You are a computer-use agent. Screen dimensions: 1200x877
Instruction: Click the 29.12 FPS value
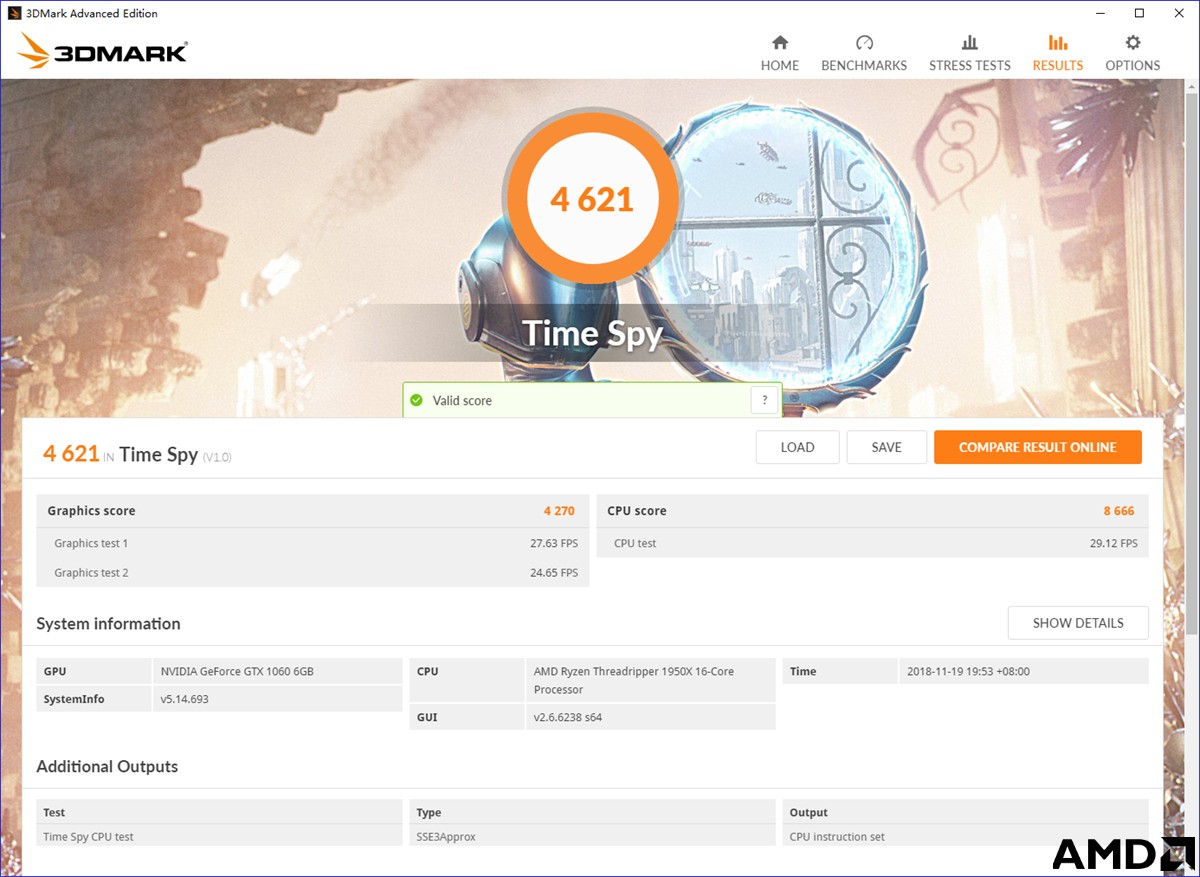click(x=1113, y=543)
